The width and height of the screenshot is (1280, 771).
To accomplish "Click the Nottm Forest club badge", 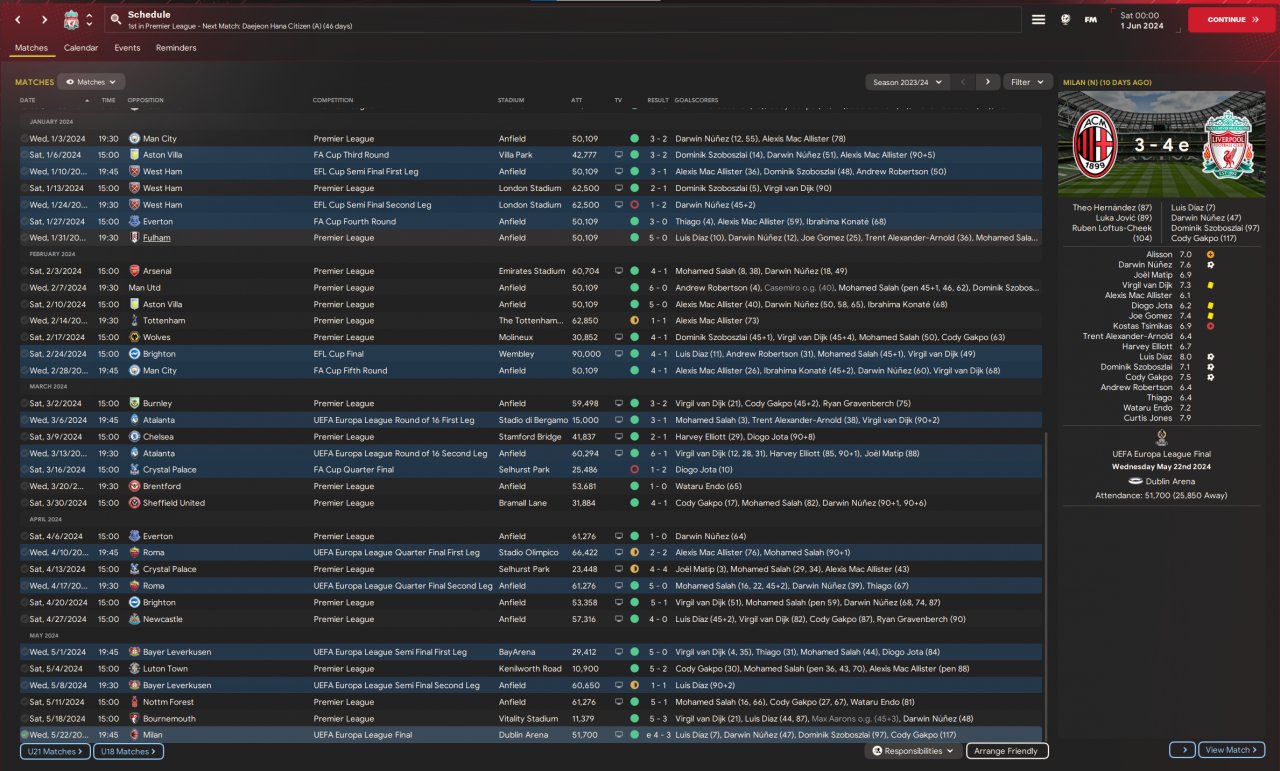I will [x=135, y=702].
